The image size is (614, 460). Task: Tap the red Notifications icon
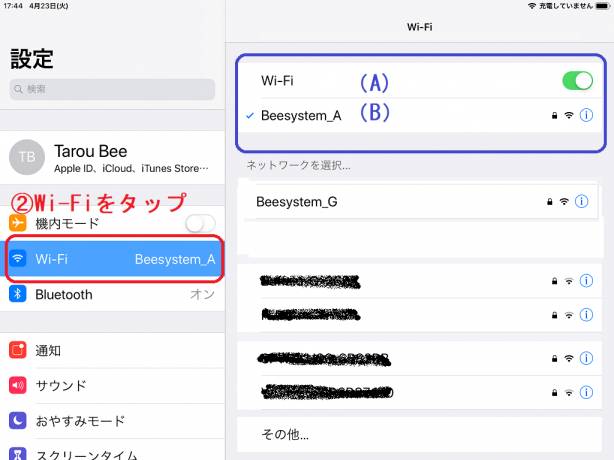point(18,350)
